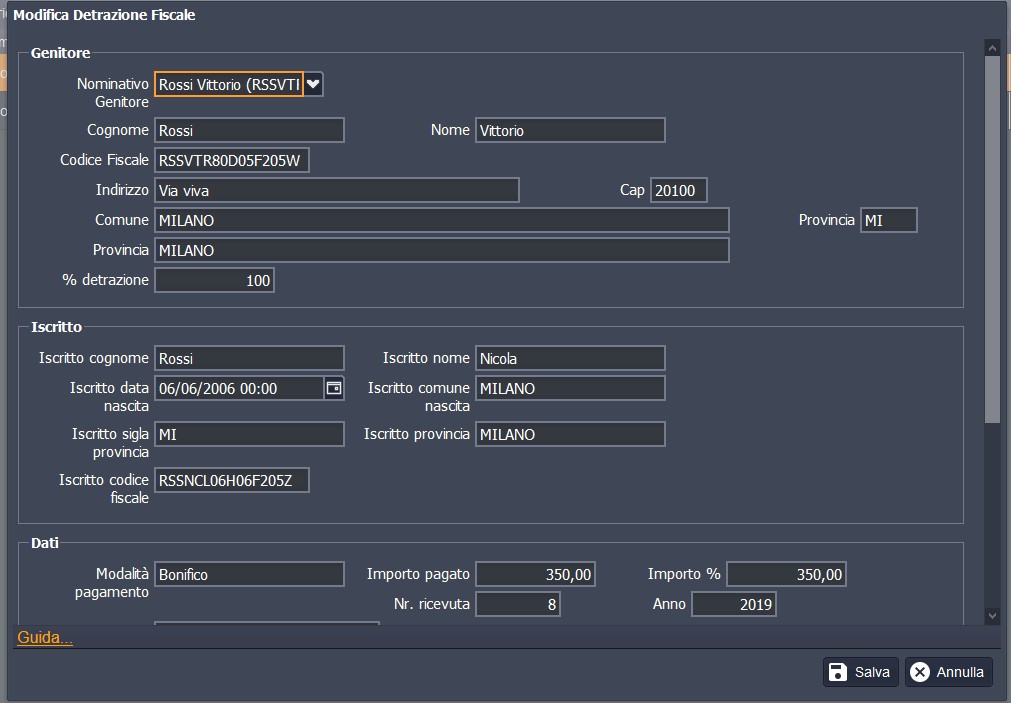Click the Annulla button
1011x703 pixels.
tap(948, 672)
